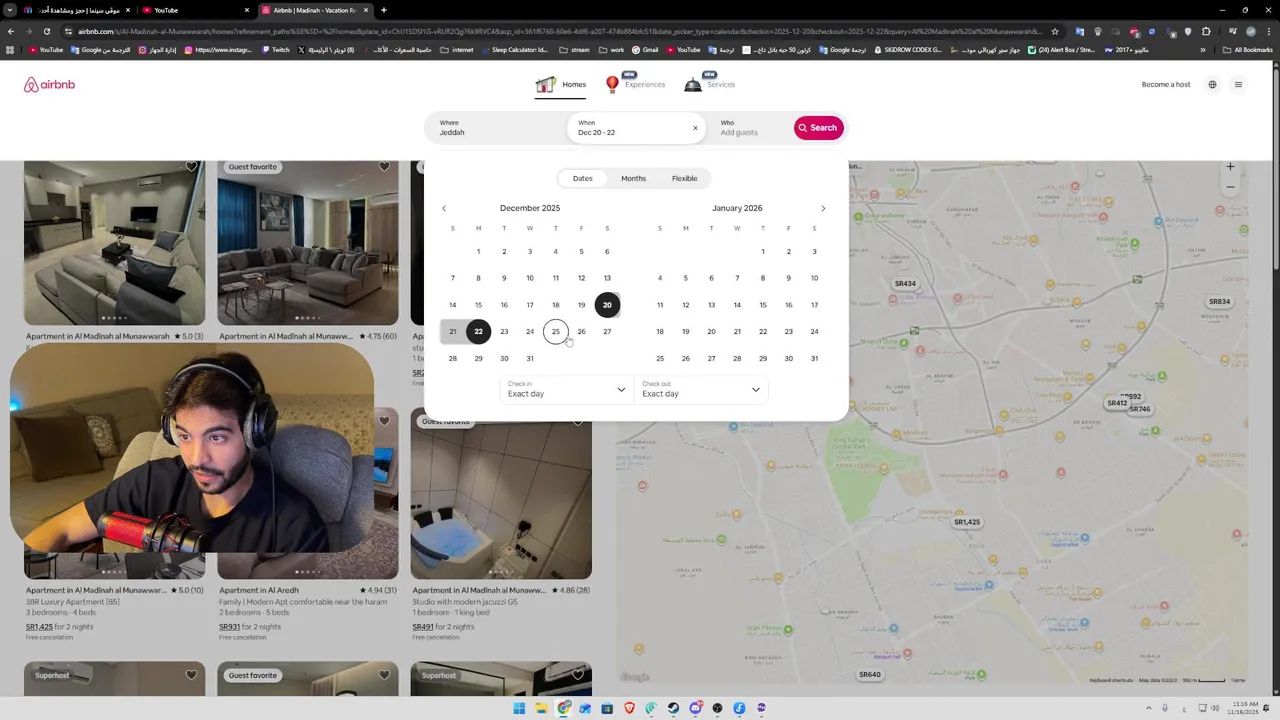Reload the page in the browser
1280x720 pixels.
(x=46, y=31)
